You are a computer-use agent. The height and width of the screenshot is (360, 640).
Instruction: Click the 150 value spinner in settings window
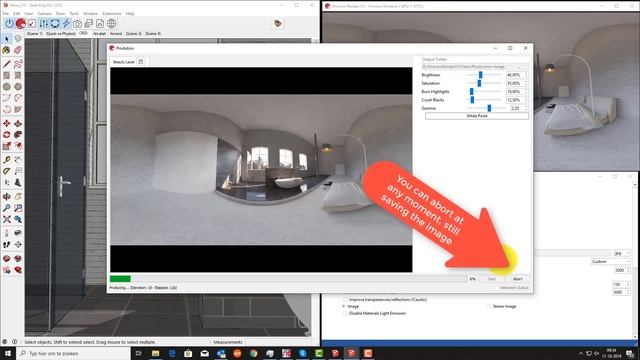click(620, 284)
